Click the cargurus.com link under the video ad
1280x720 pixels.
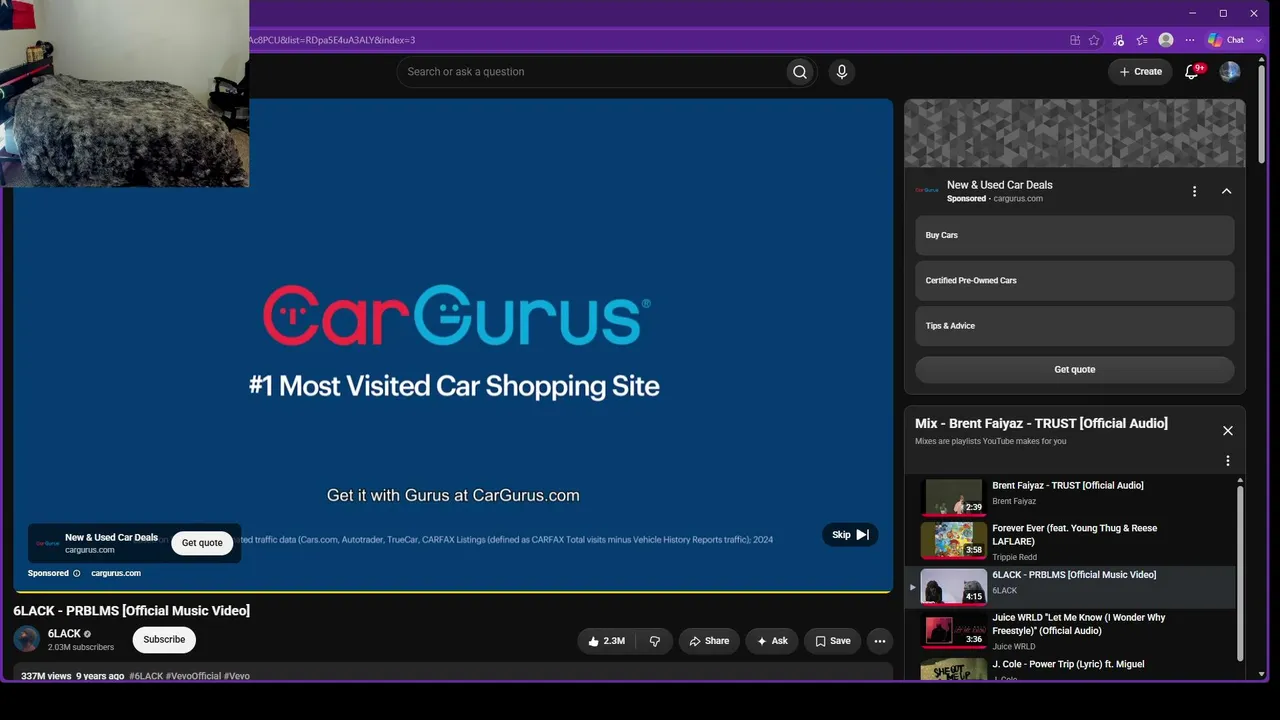[116, 574]
